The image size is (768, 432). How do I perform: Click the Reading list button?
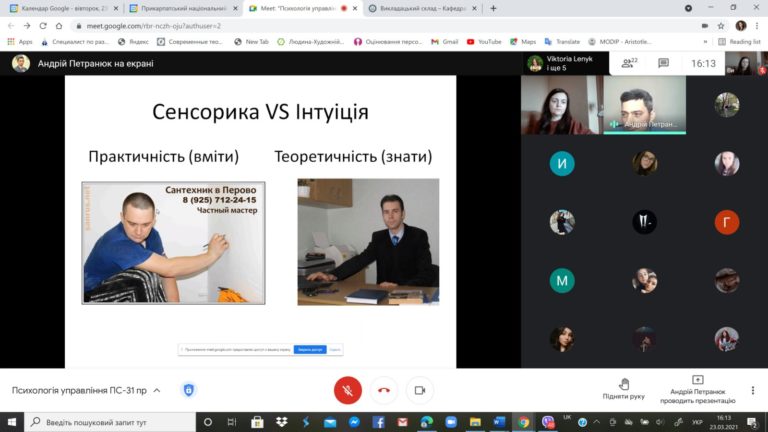click(x=739, y=42)
